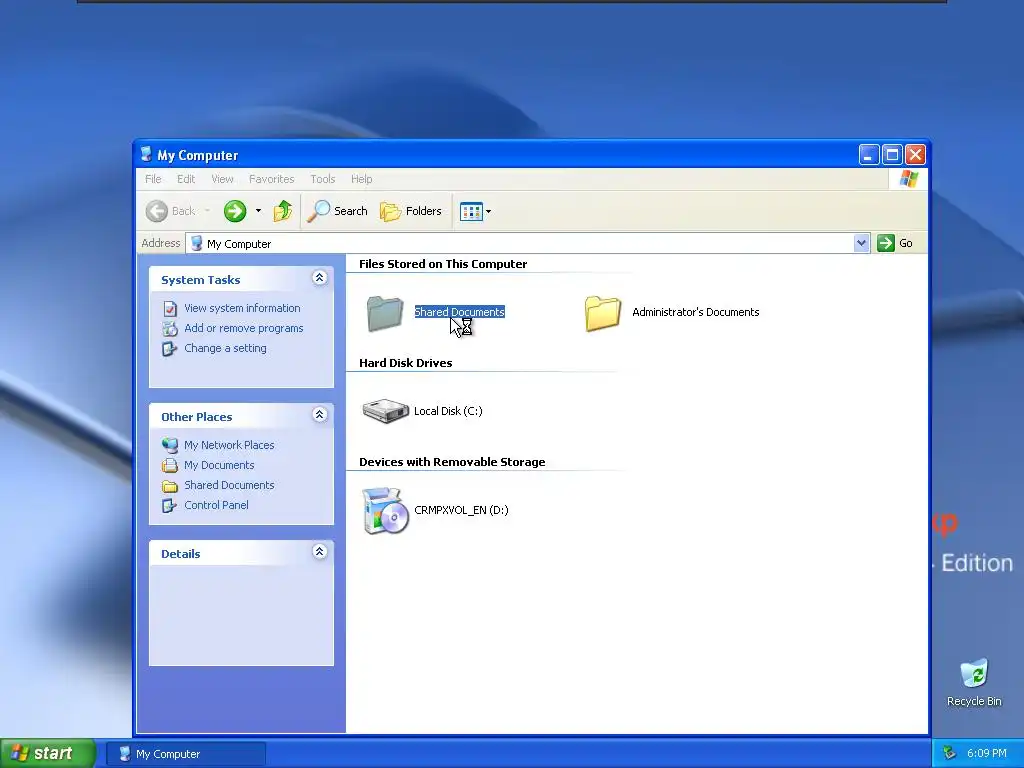Click the Add or remove programs icon

170,328
